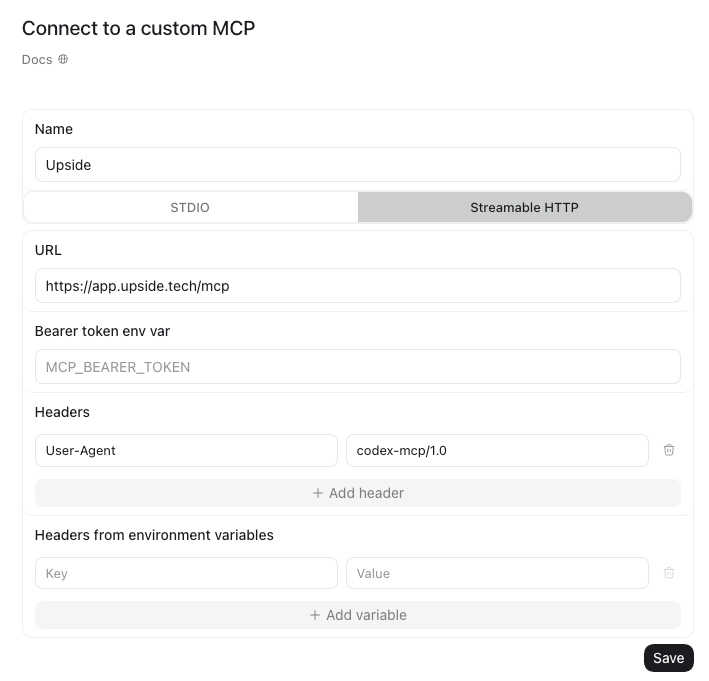
Task: Click the codex-mcp/1.0 header value field
Action: [x=497, y=450]
